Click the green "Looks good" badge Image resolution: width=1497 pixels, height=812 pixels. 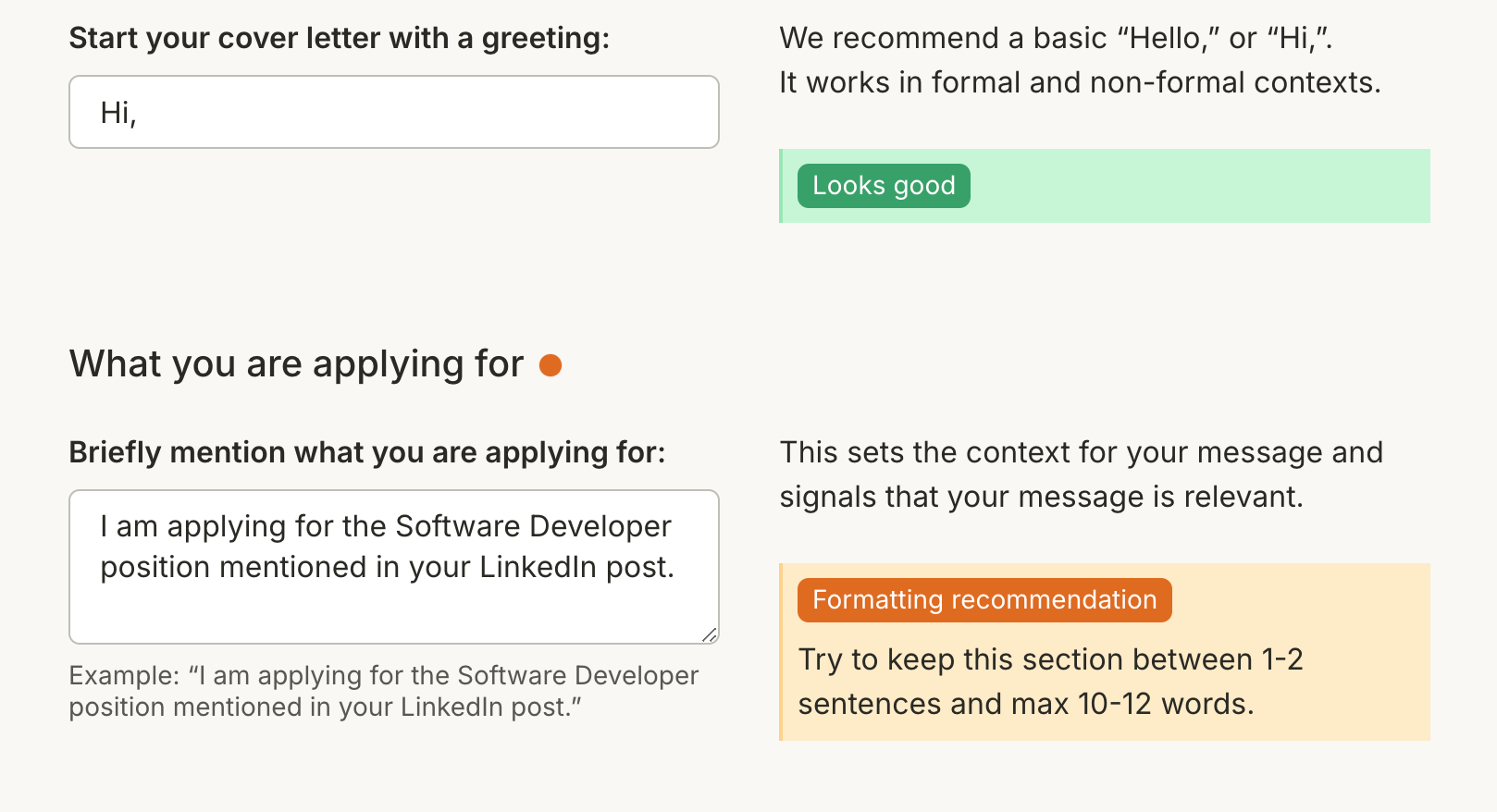[884, 186]
